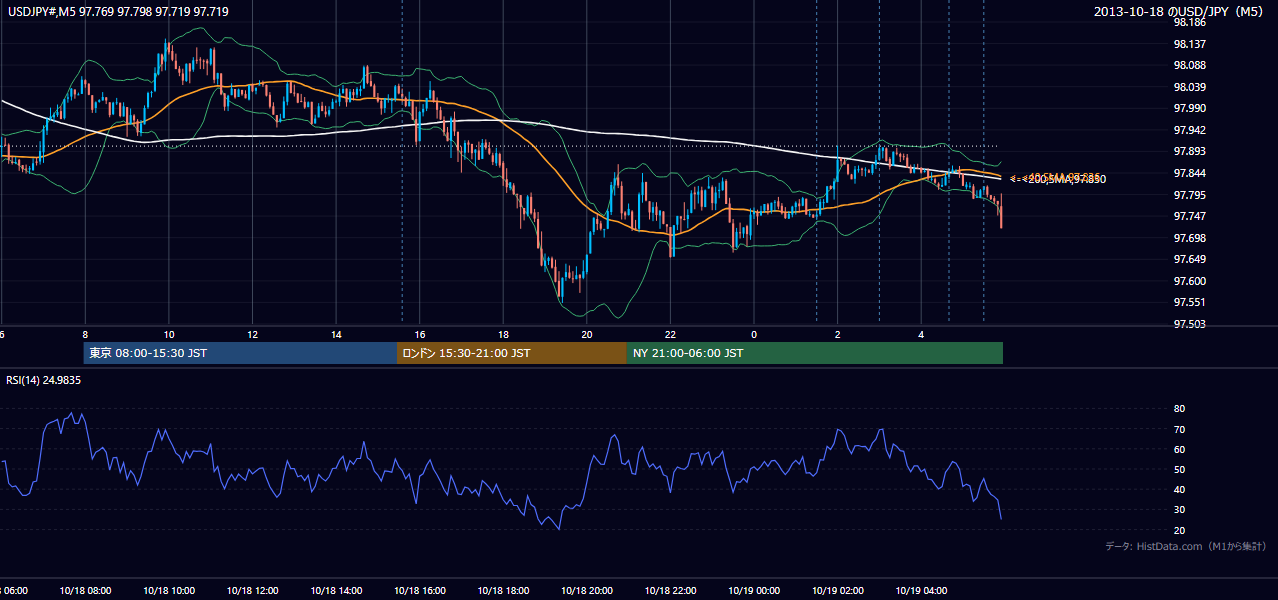Click hour label 14 under price chart
The height and width of the screenshot is (600, 1278).
tap(336, 334)
